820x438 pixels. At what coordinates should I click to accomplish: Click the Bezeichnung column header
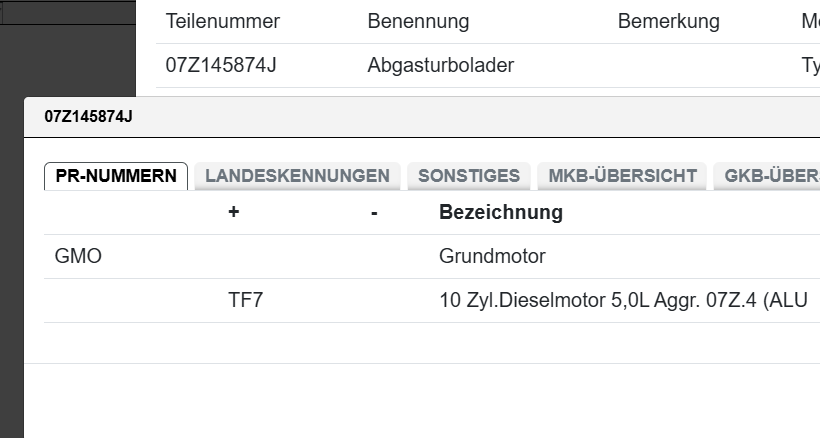pyautogui.click(x=500, y=212)
